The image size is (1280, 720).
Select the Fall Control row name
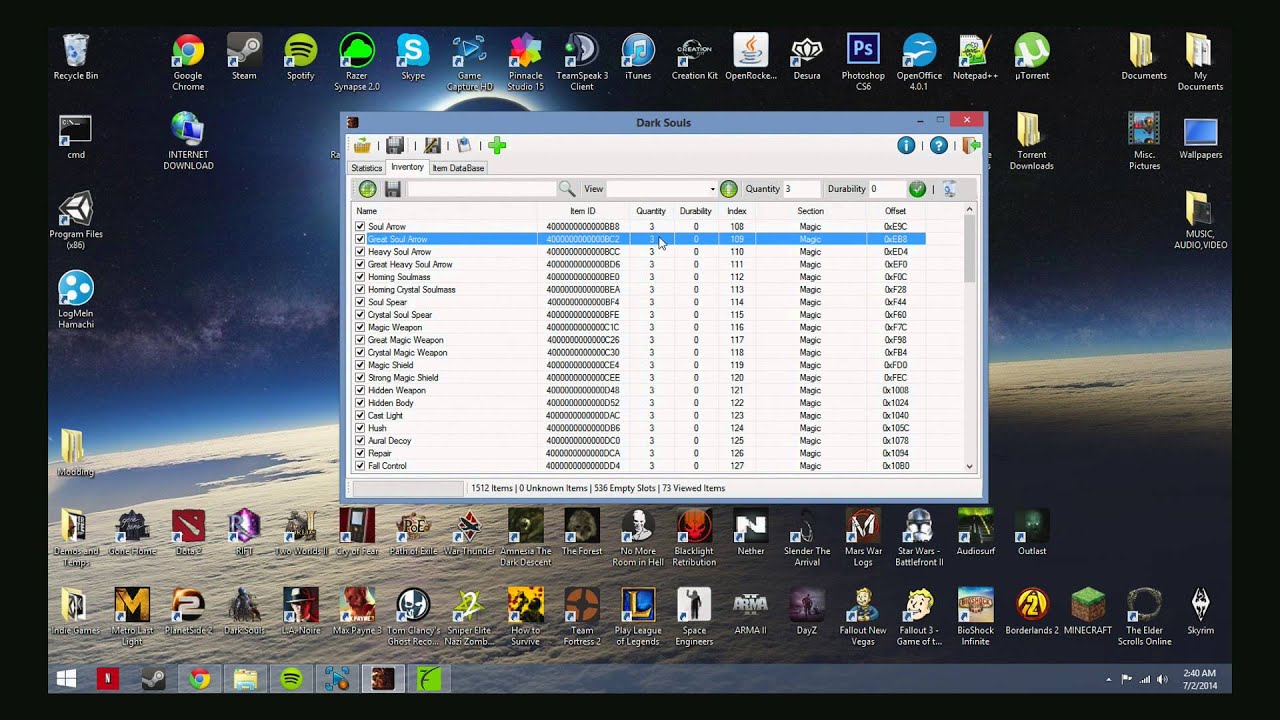(x=387, y=466)
